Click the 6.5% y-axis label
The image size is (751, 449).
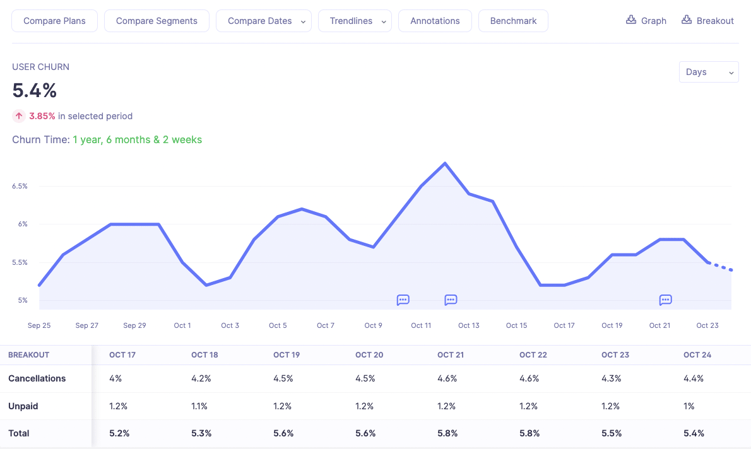pyautogui.click(x=20, y=186)
